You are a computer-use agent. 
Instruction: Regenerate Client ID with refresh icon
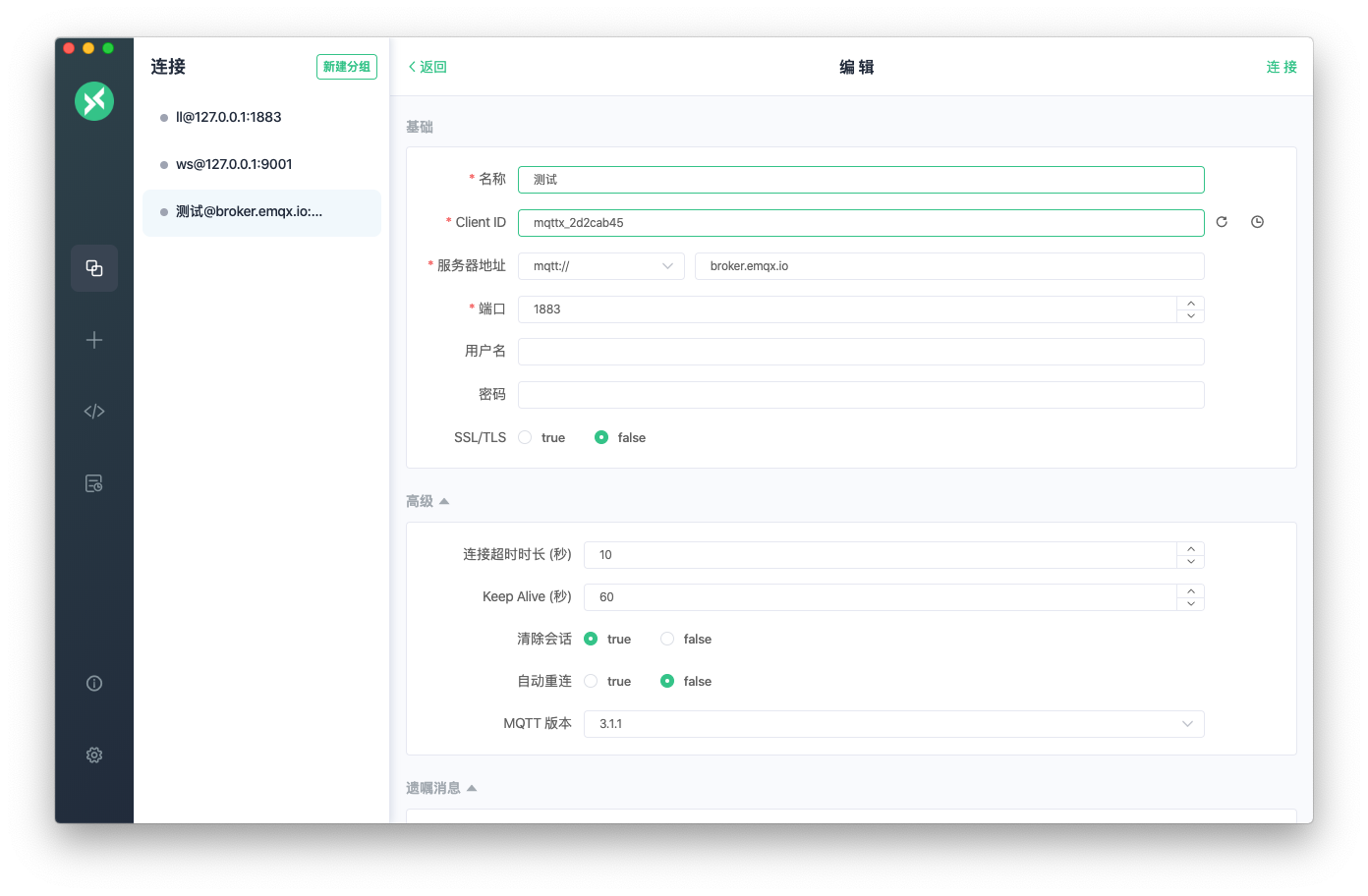click(1222, 222)
